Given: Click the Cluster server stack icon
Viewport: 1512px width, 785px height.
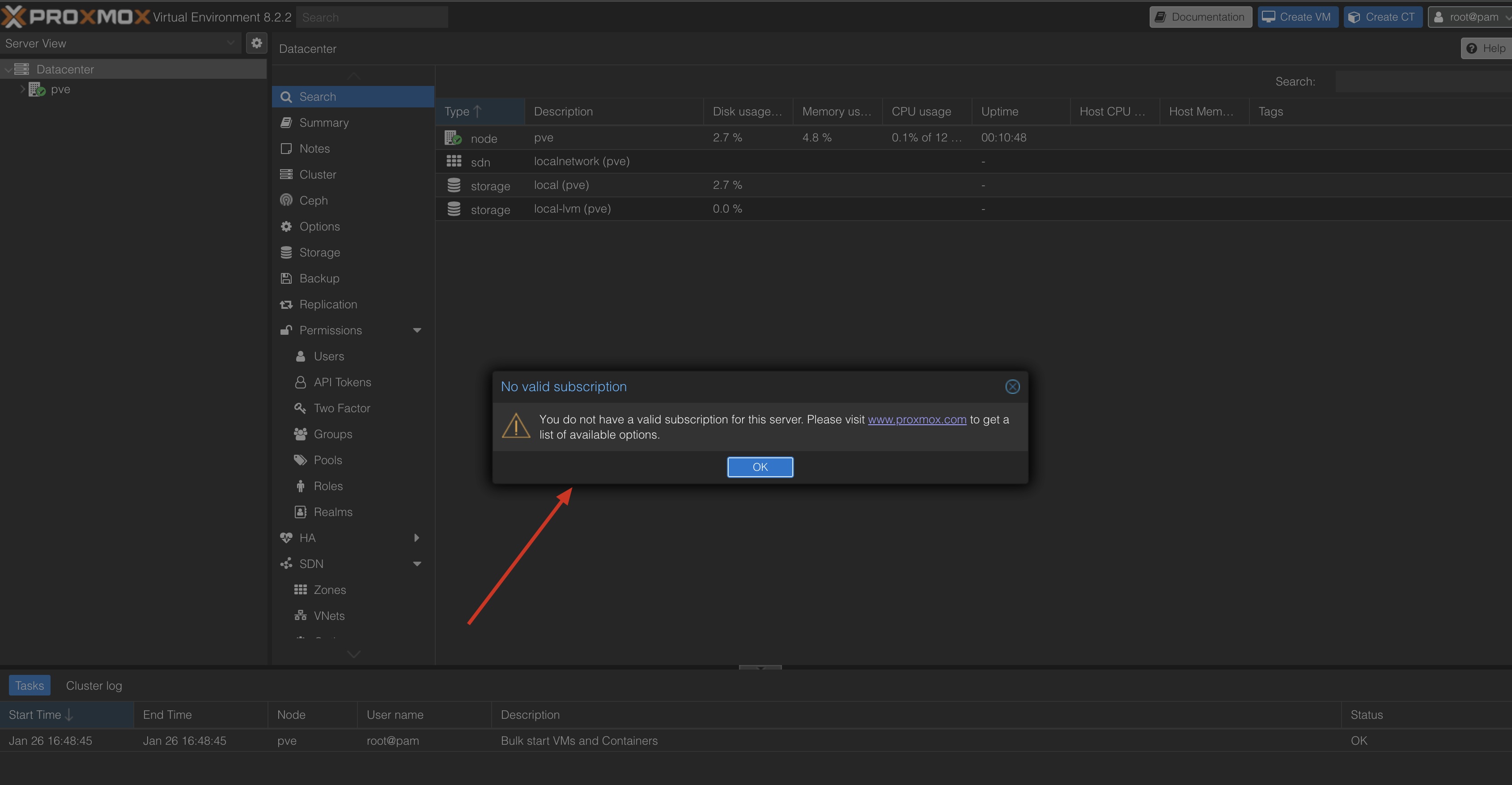Looking at the screenshot, I should point(286,175).
